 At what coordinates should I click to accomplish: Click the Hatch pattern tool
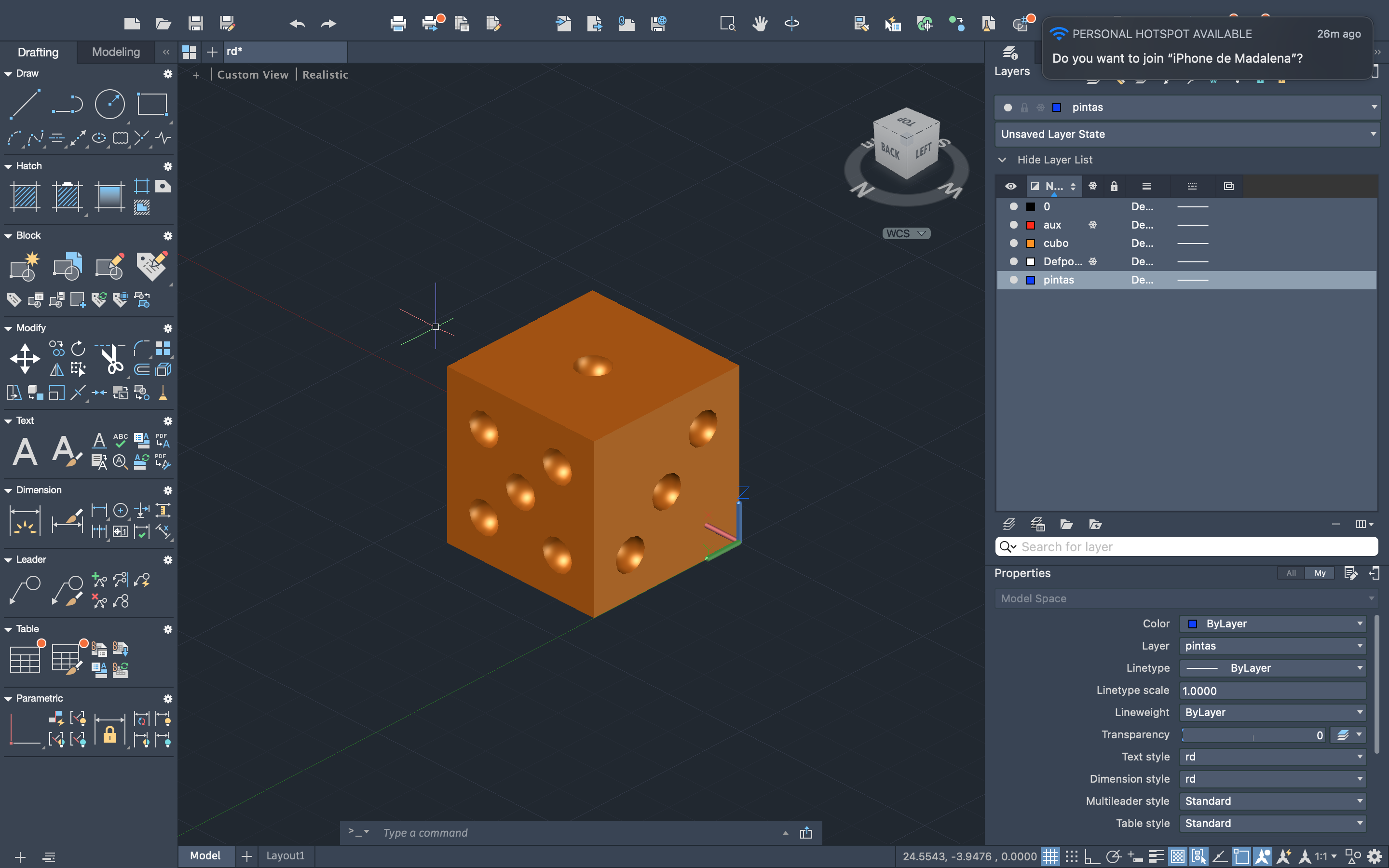[25, 196]
